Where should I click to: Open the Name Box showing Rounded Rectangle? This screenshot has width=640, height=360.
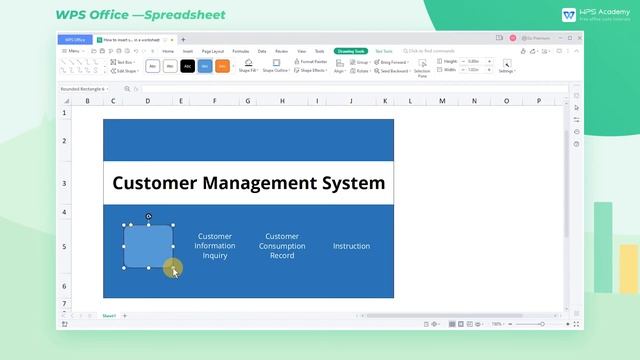tap(84, 89)
